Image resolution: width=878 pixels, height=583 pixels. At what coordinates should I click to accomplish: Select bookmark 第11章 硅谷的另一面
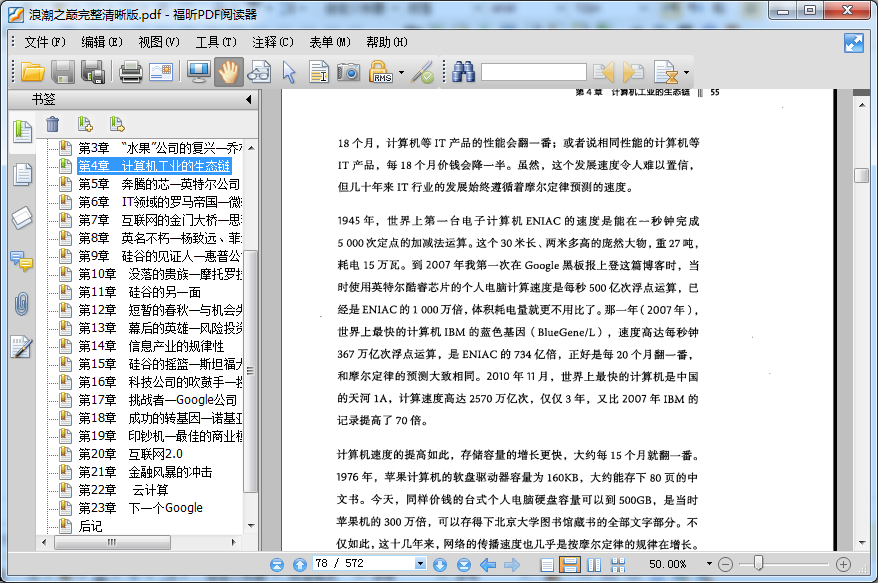coord(139,292)
